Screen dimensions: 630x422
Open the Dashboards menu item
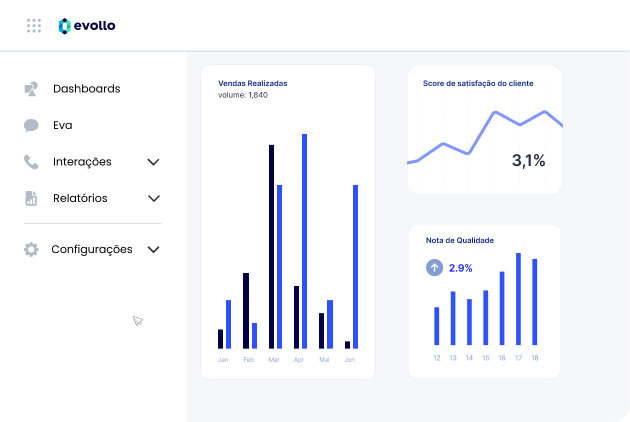[x=86, y=89]
